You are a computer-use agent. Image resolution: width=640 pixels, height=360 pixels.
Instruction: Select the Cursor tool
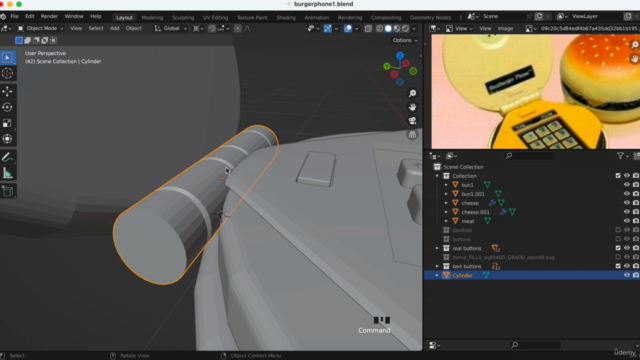pyautogui.click(x=7, y=73)
